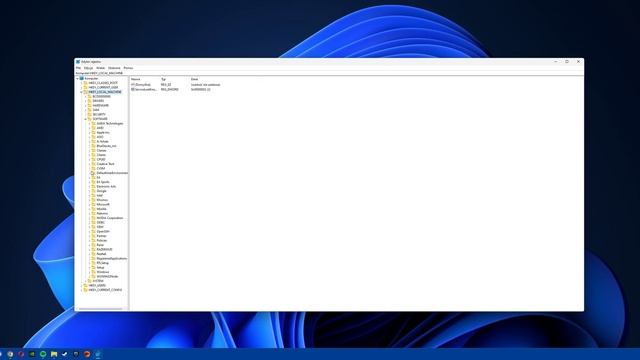Click the folder icon beside HKEY_CLASSES_ROOT

click(85, 83)
